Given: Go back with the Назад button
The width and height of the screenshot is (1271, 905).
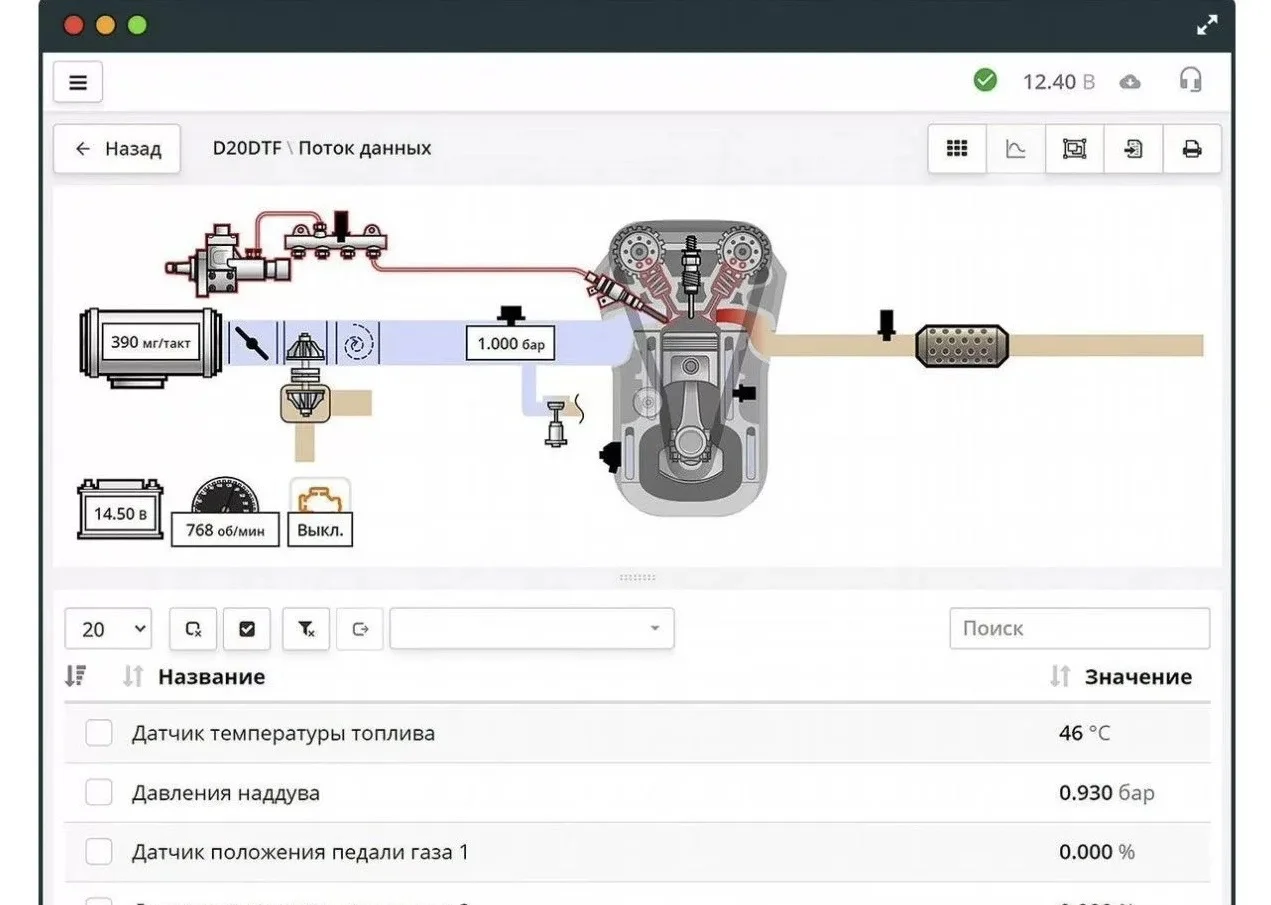Looking at the screenshot, I should [117, 149].
